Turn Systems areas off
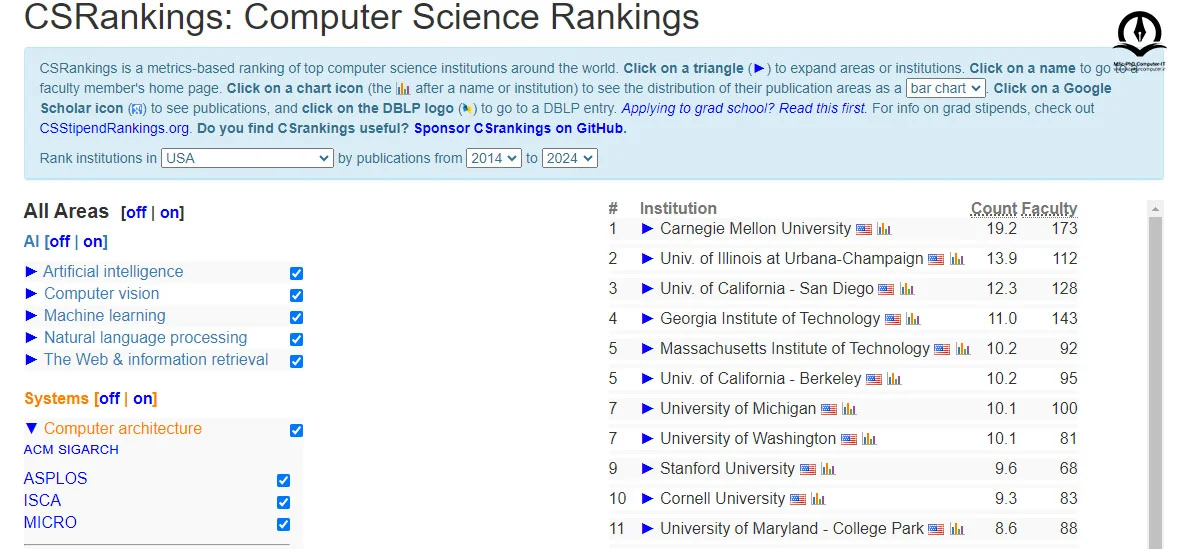The height and width of the screenshot is (549, 1180). click(110, 399)
